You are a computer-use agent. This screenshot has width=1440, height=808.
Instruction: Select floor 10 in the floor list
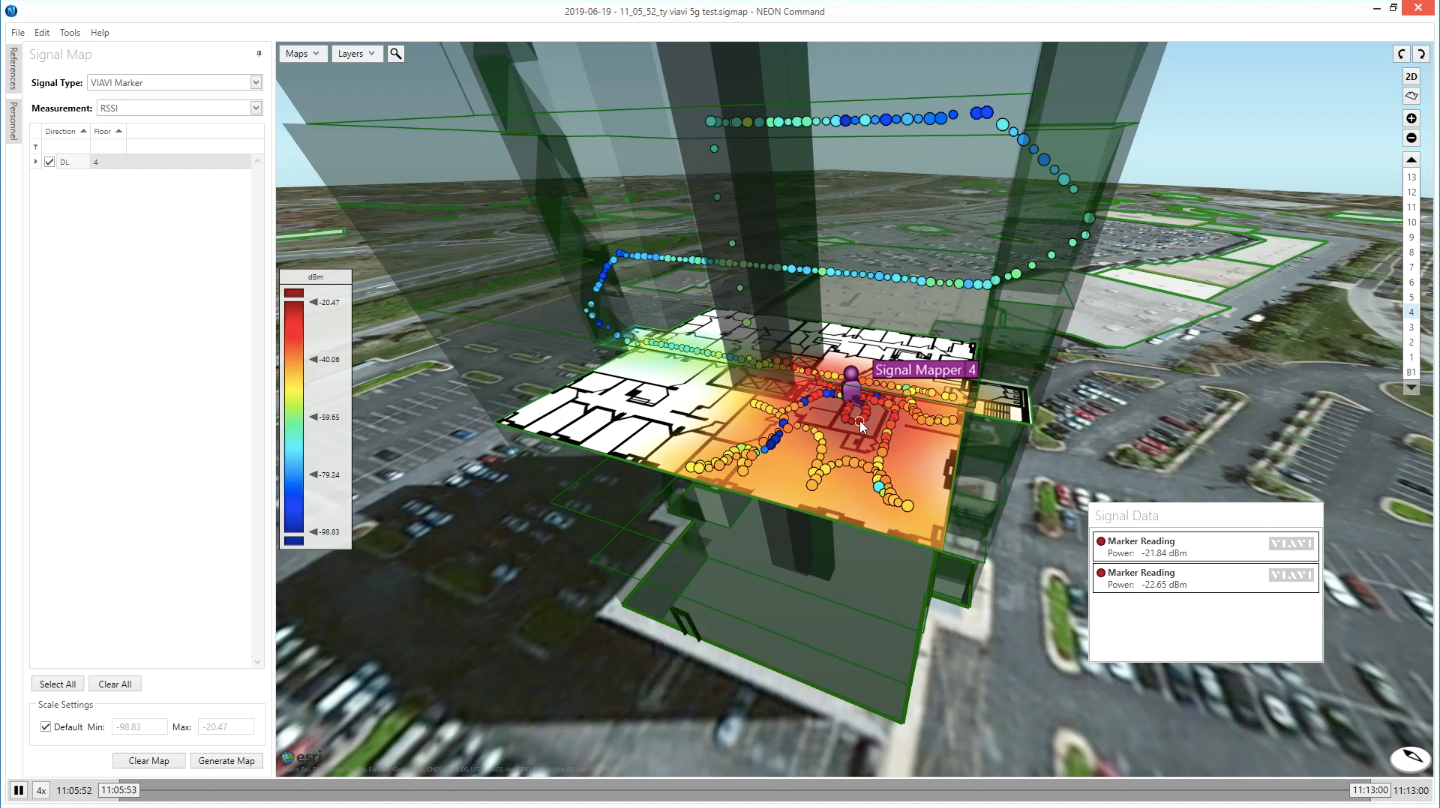tap(1411, 222)
